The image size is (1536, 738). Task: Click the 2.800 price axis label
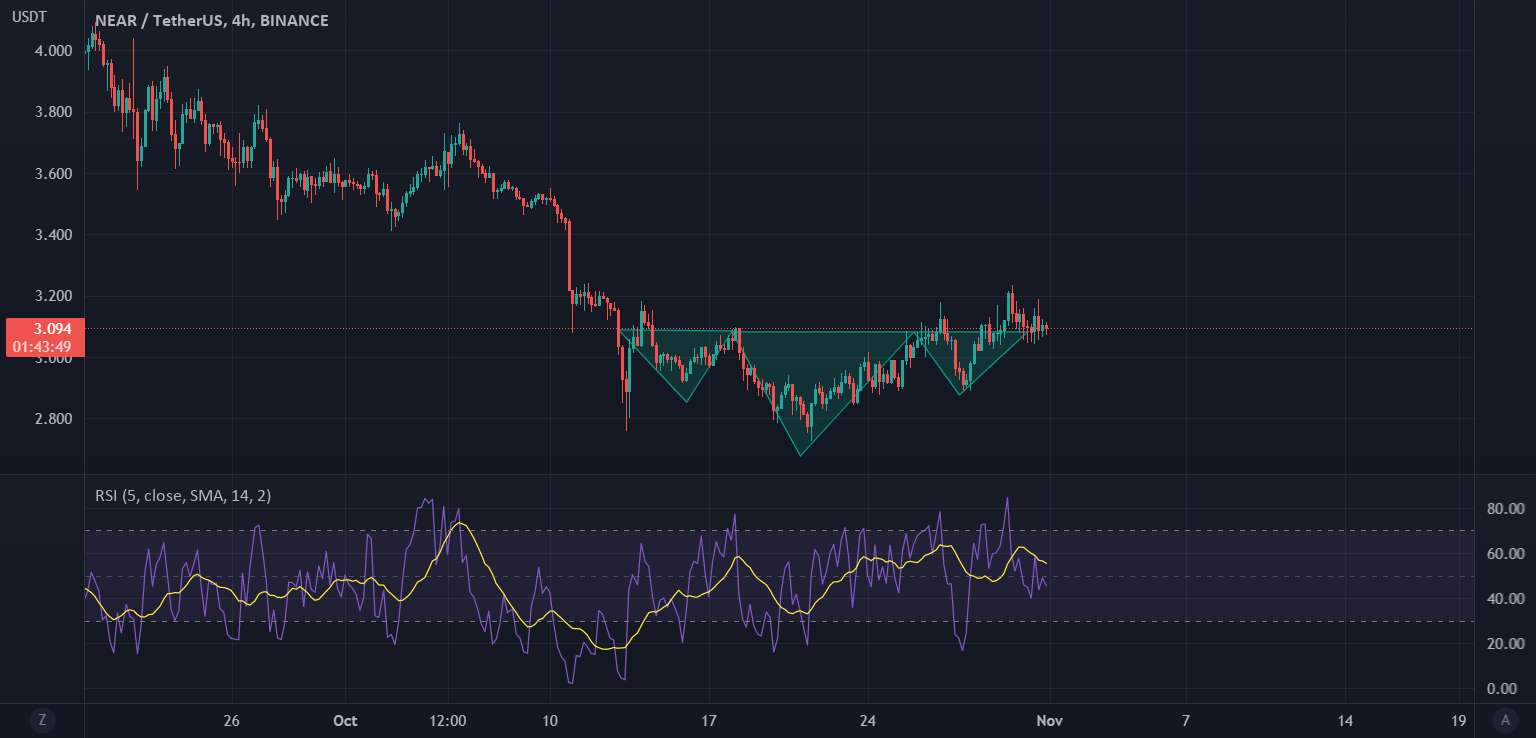click(54, 419)
